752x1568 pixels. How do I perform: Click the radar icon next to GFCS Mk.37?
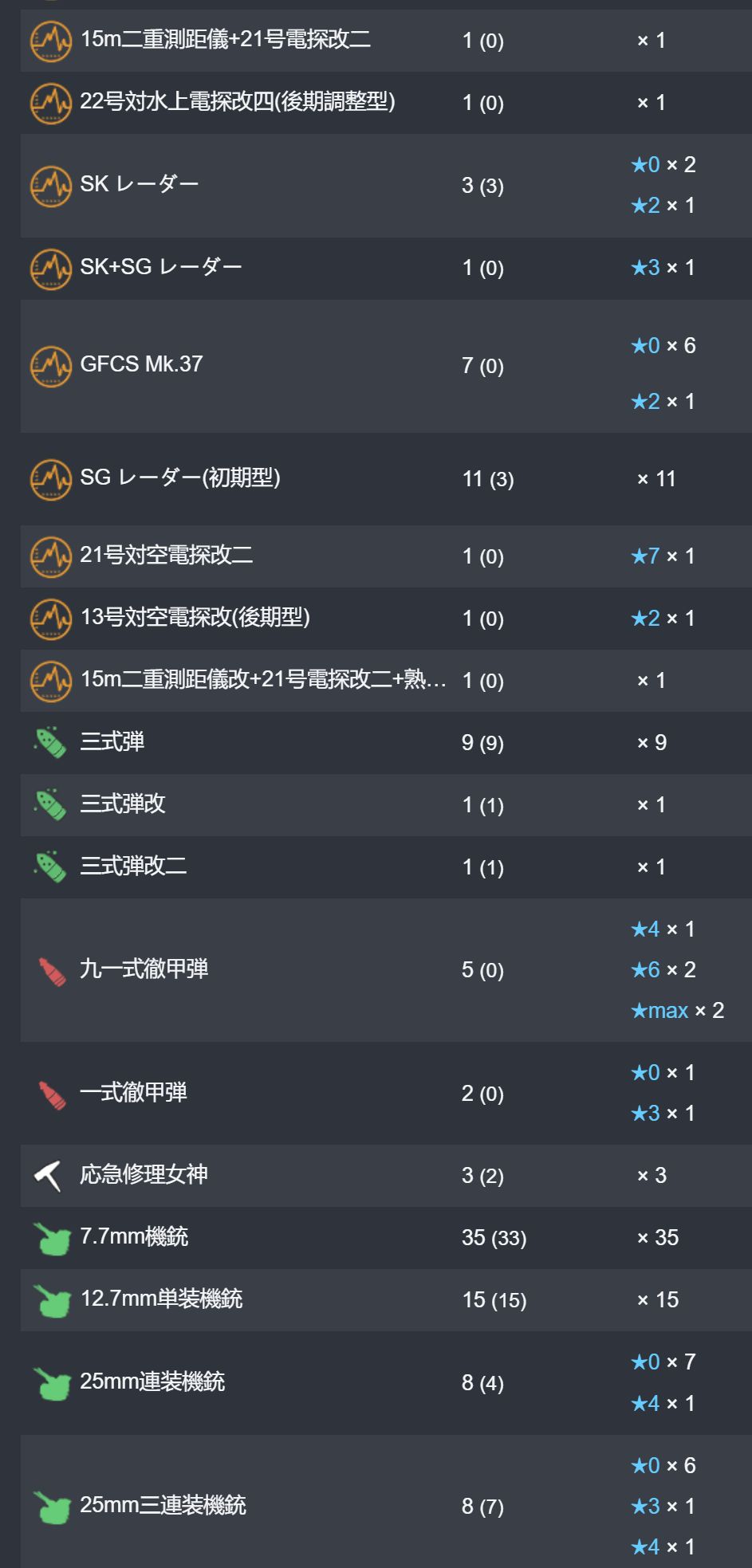coord(50,365)
